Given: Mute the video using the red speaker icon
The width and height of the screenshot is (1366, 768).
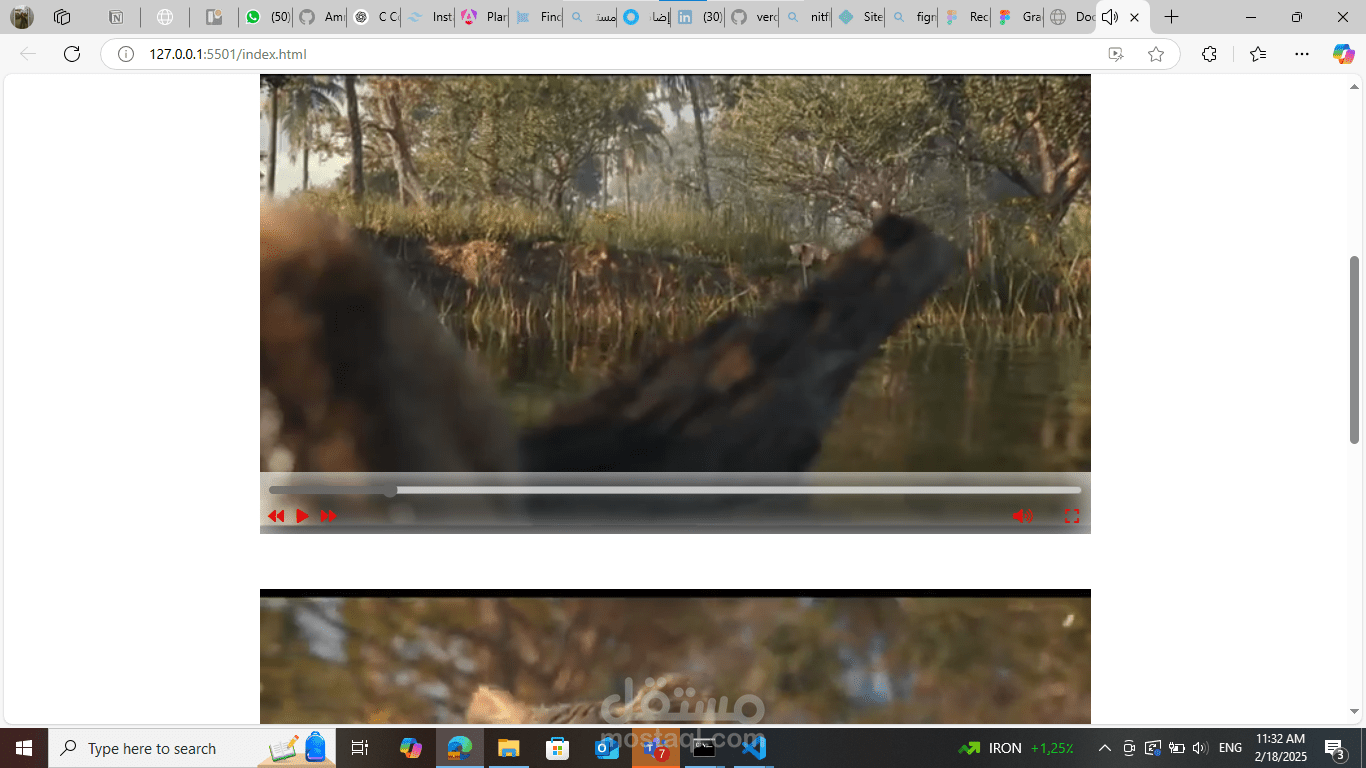Looking at the screenshot, I should coord(1022,516).
